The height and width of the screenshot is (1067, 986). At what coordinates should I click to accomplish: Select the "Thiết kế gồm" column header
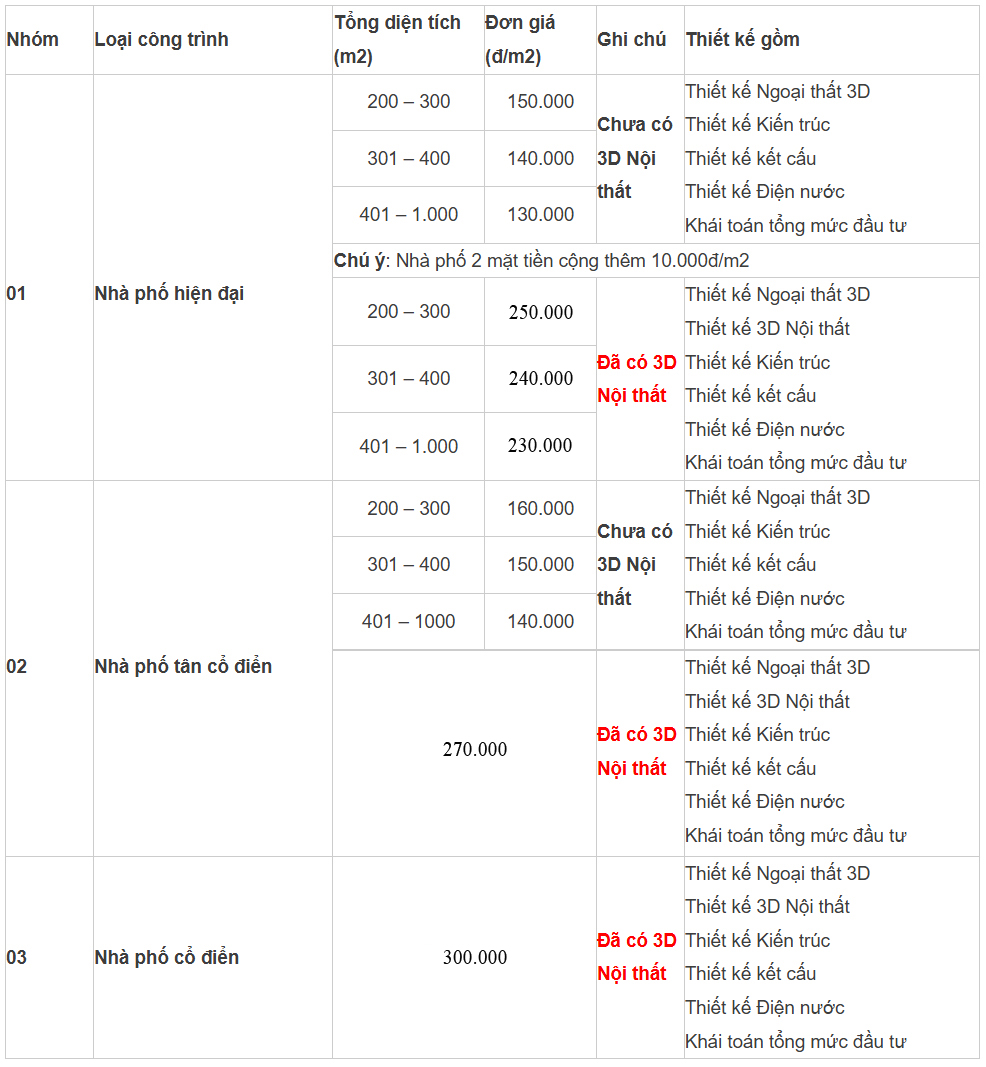[742, 40]
